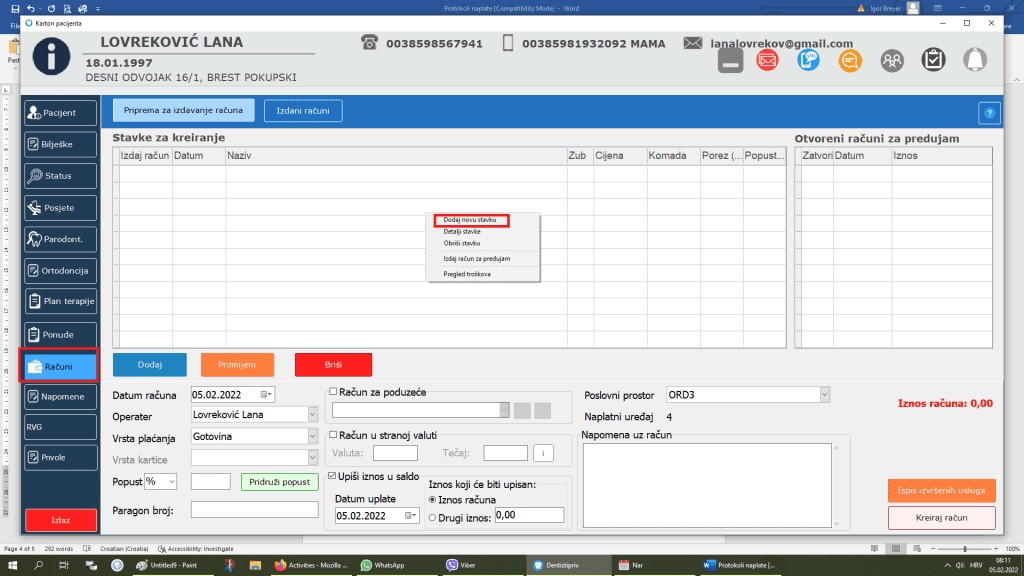
Task: Expand the Vrsta kartice dropdown
Action: 312,459
